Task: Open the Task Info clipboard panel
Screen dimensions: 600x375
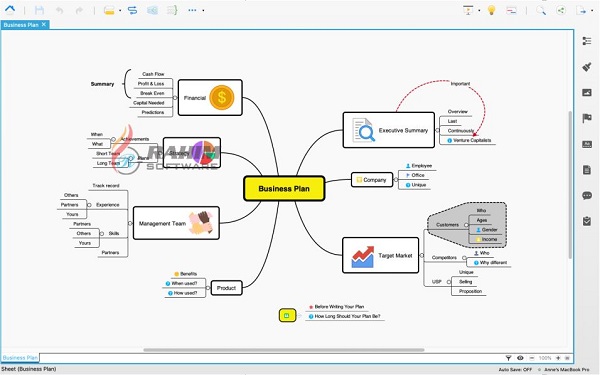Action: pyautogui.click(x=587, y=221)
